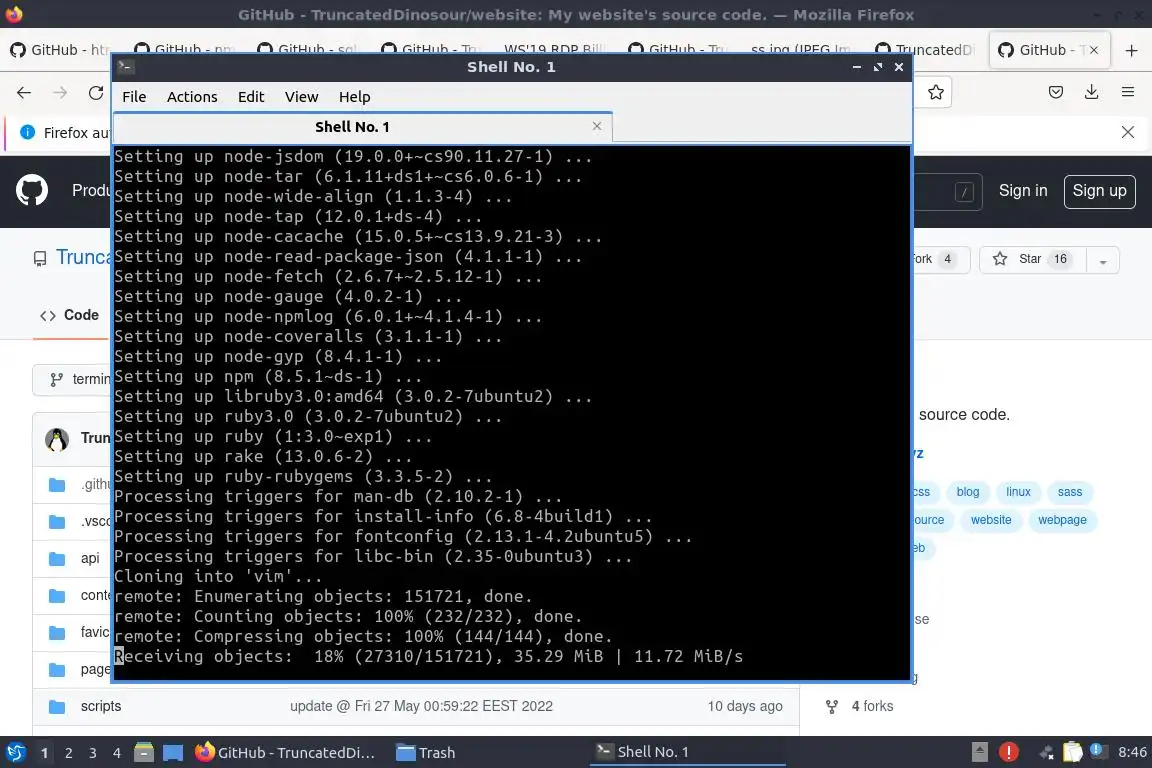Click the scripts folder icon

(57, 707)
